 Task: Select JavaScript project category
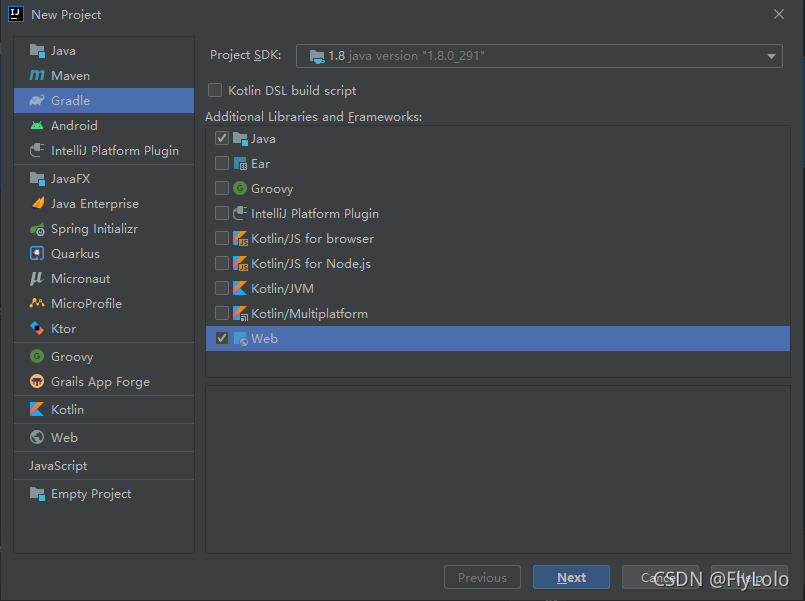pyautogui.click(x=58, y=466)
